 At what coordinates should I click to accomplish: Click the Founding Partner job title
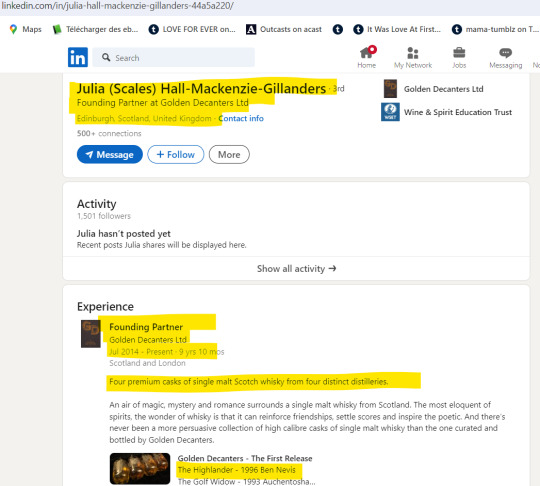pyautogui.click(x=146, y=327)
